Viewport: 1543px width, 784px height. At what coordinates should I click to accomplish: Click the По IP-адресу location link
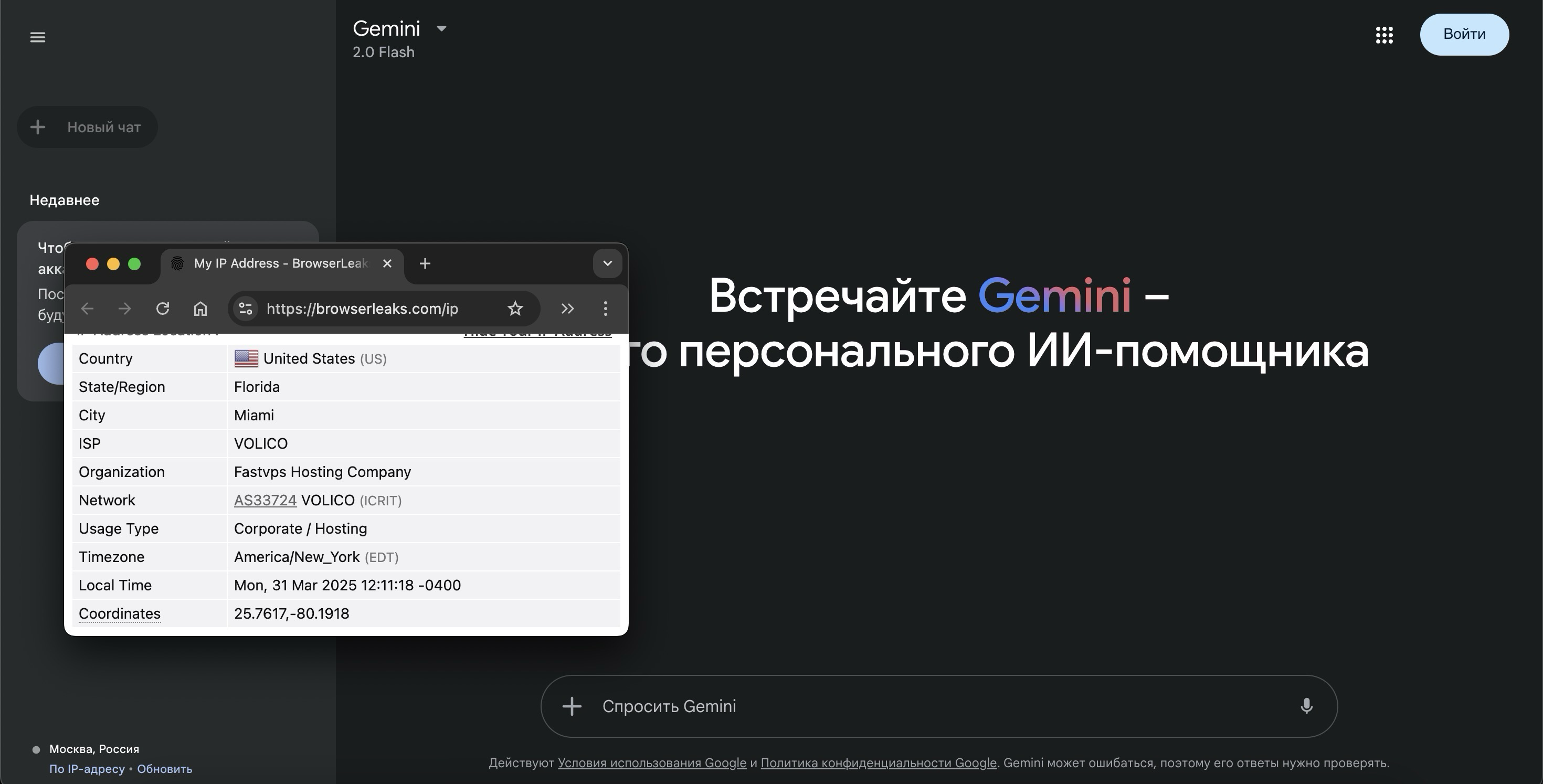[x=87, y=769]
